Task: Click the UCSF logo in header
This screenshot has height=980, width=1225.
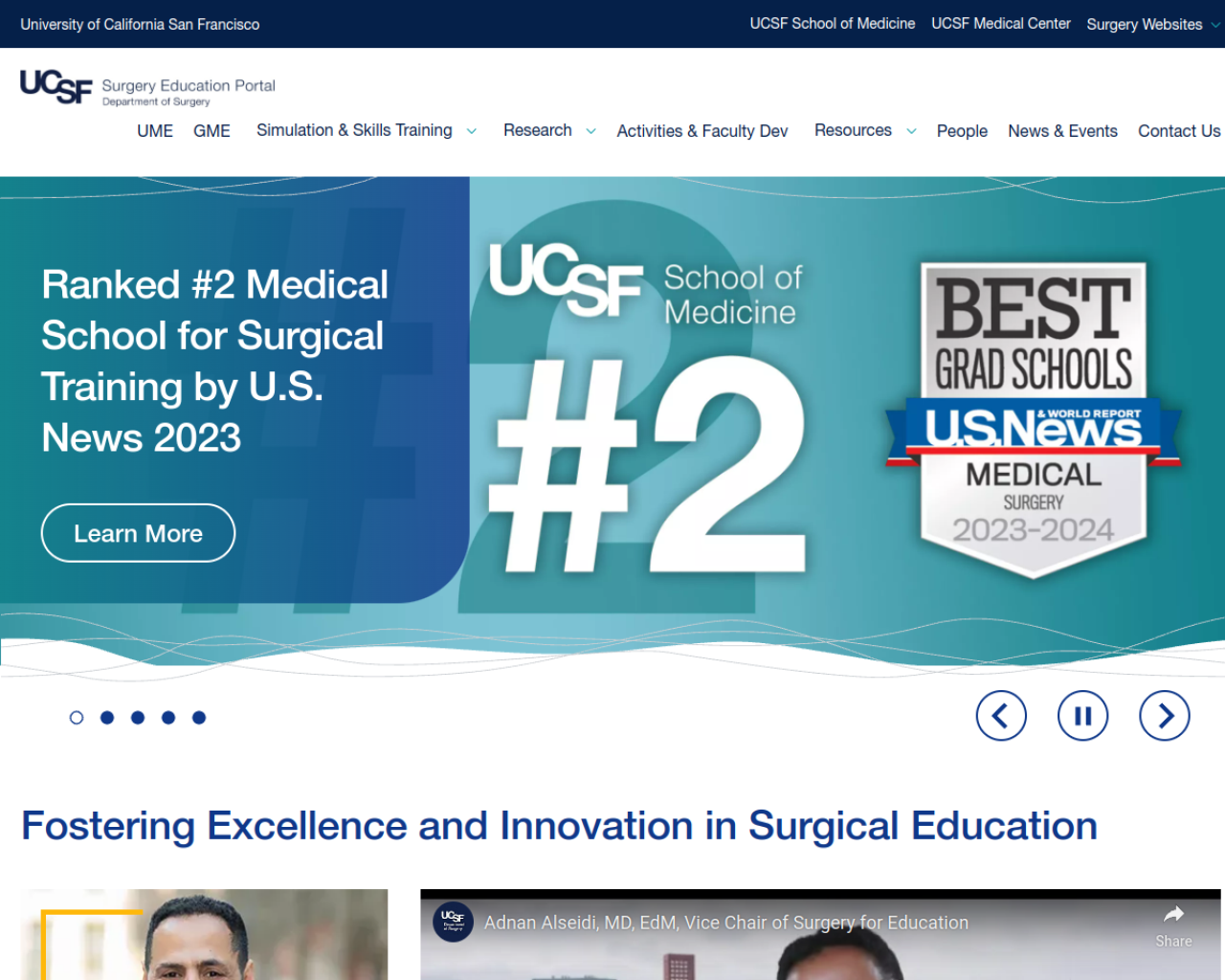Action: [56, 86]
